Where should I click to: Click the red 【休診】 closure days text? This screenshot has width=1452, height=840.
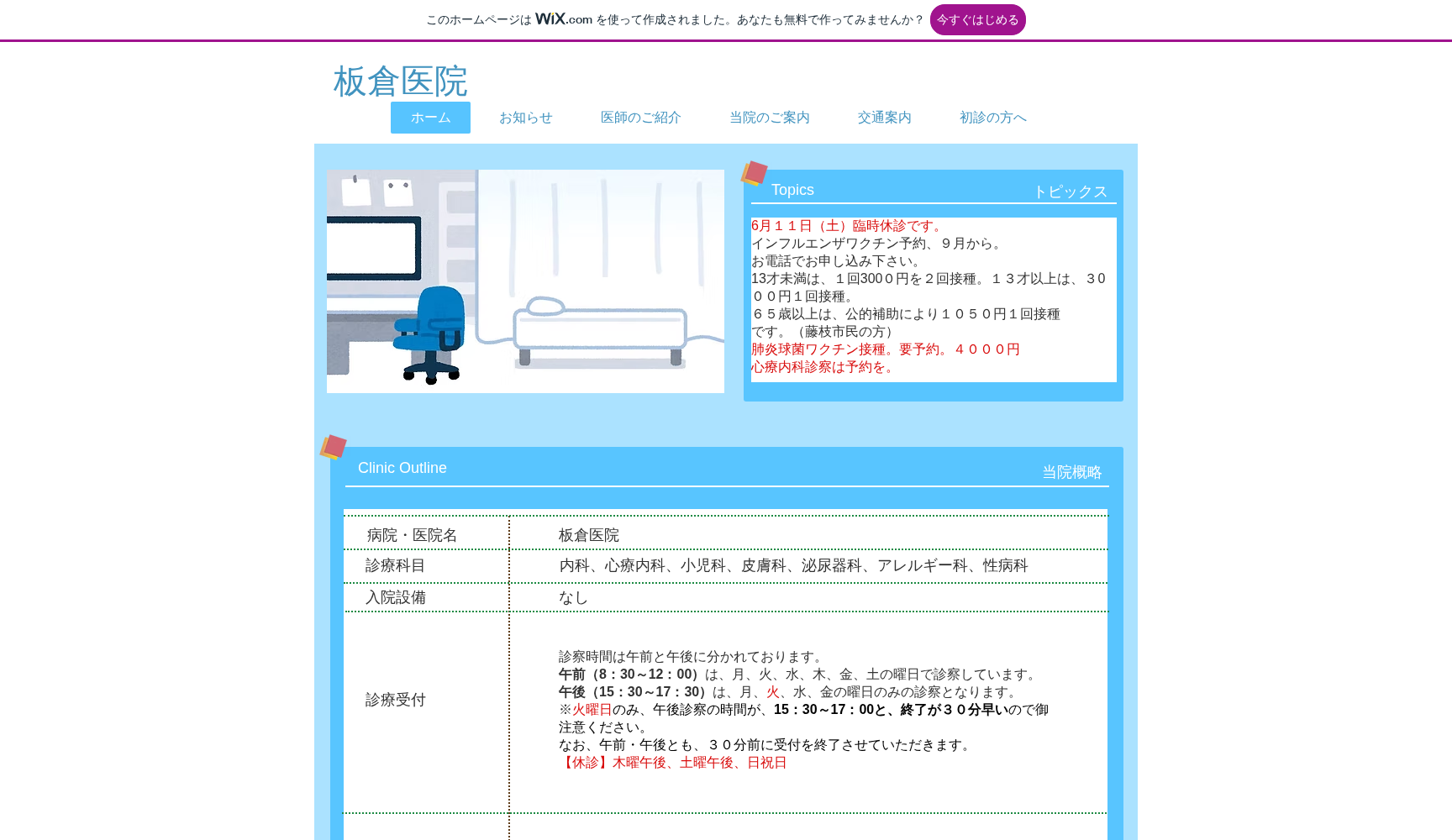(x=672, y=763)
